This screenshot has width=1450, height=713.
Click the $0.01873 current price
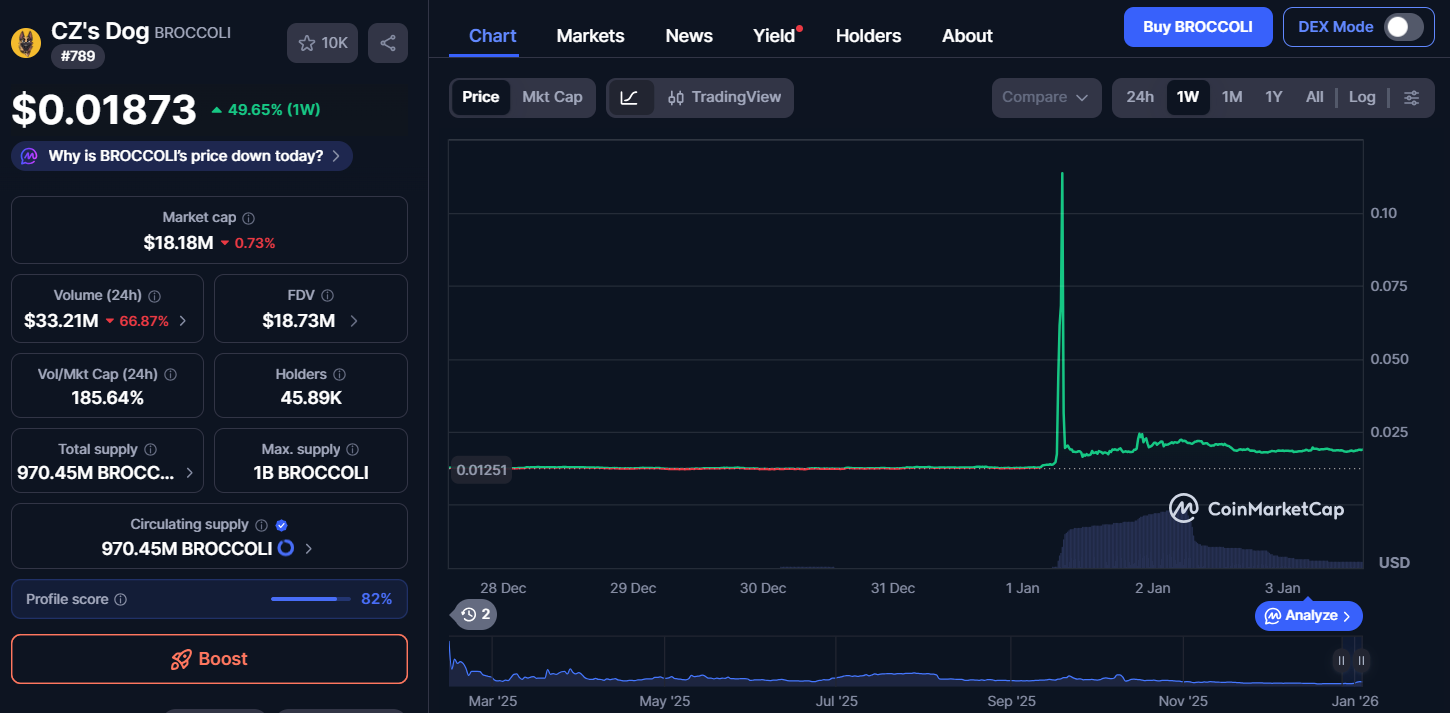click(x=104, y=110)
